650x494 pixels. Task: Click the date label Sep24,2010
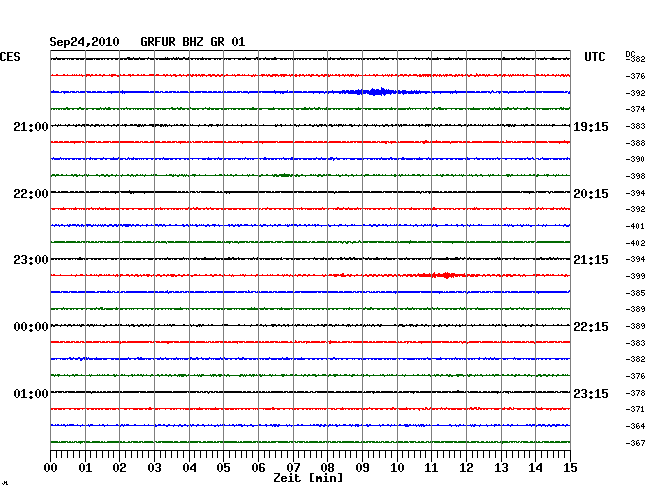point(84,42)
